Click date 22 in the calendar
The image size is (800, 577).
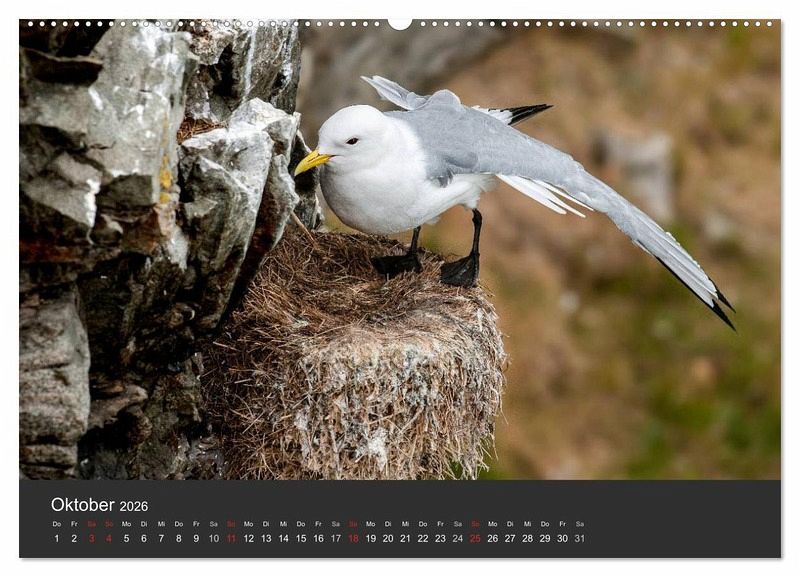(x=422, y=538)
